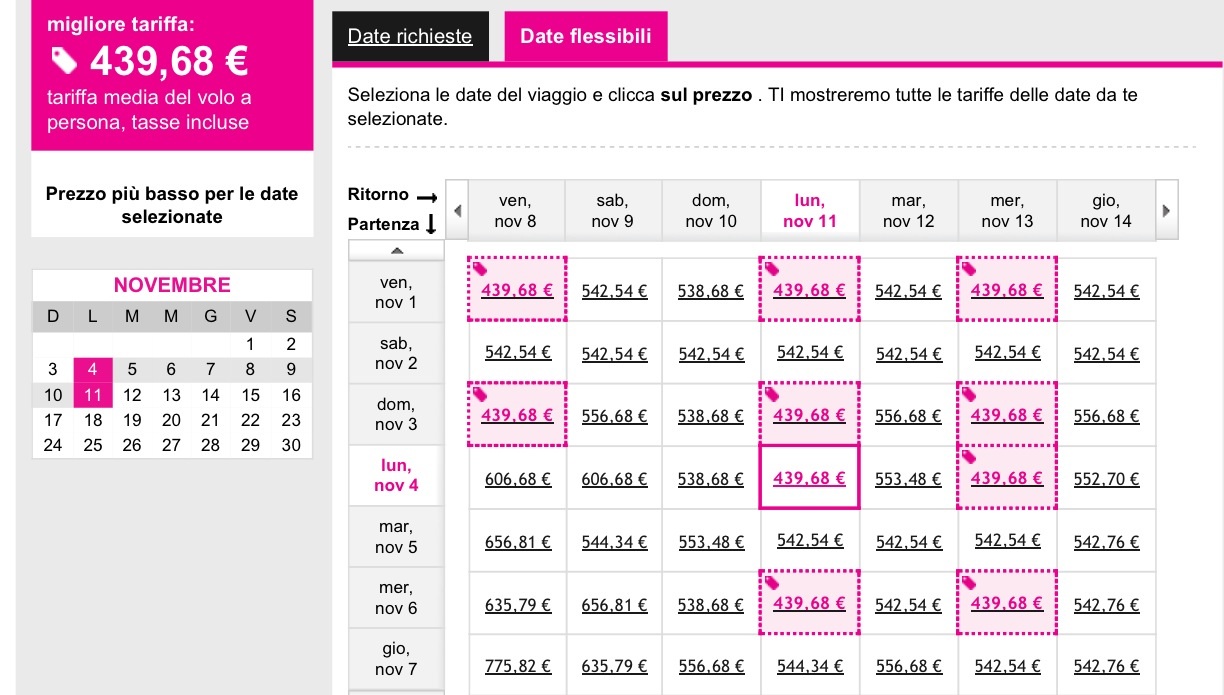Click November 11 in the calendar
Image resolution: width=1224 pixels, height=695 pixels.
coord(92,394)
